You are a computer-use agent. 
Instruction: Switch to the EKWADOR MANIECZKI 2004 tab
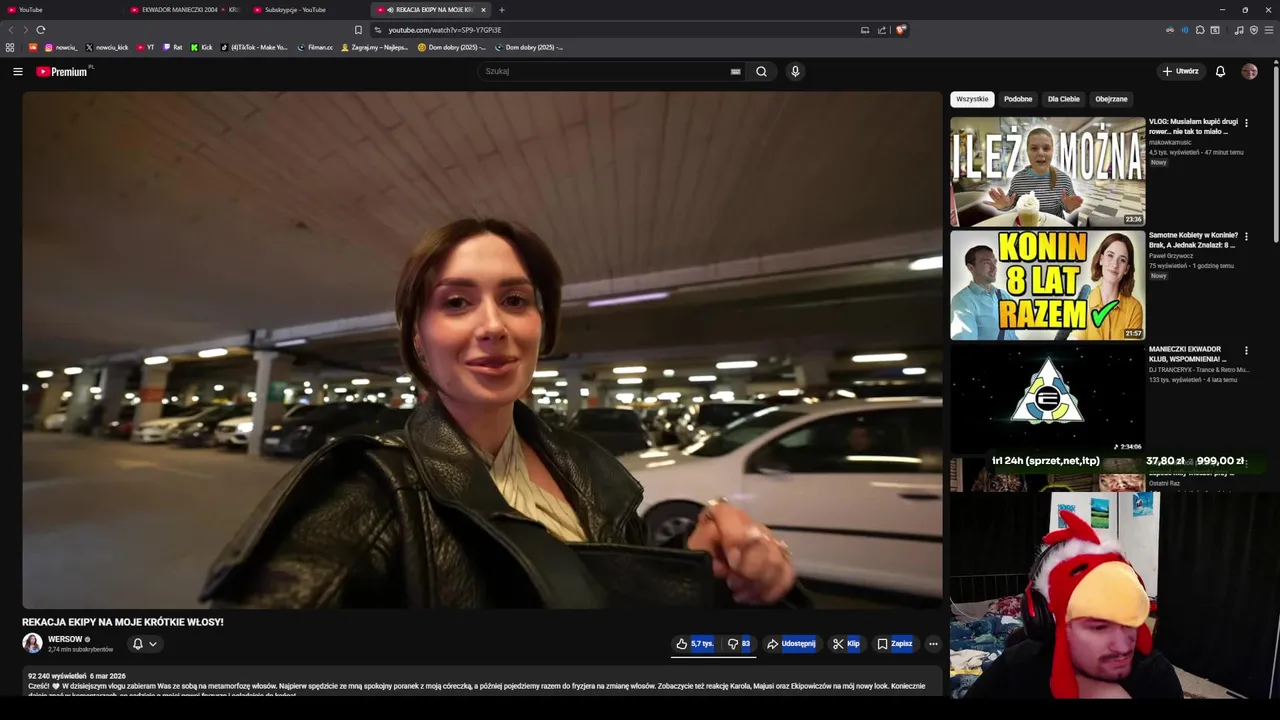(x=185, y=10)
